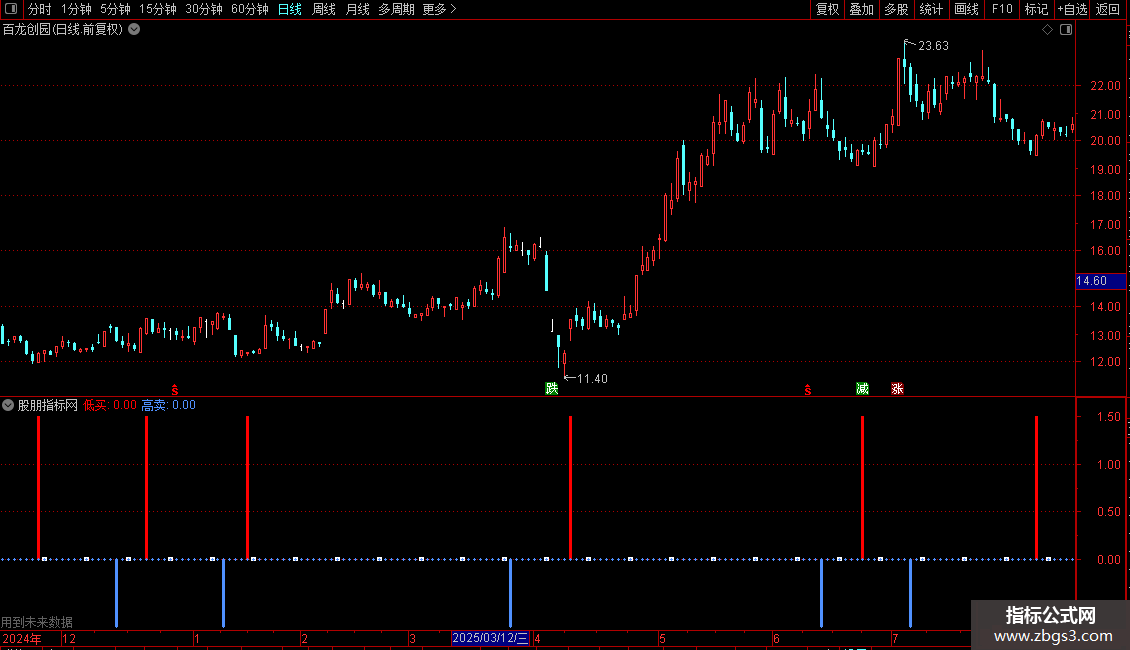Click the 叠加 overlay button
This screenshot has height=650, width=1130.
pyautogui.click(x=861, y=9)
